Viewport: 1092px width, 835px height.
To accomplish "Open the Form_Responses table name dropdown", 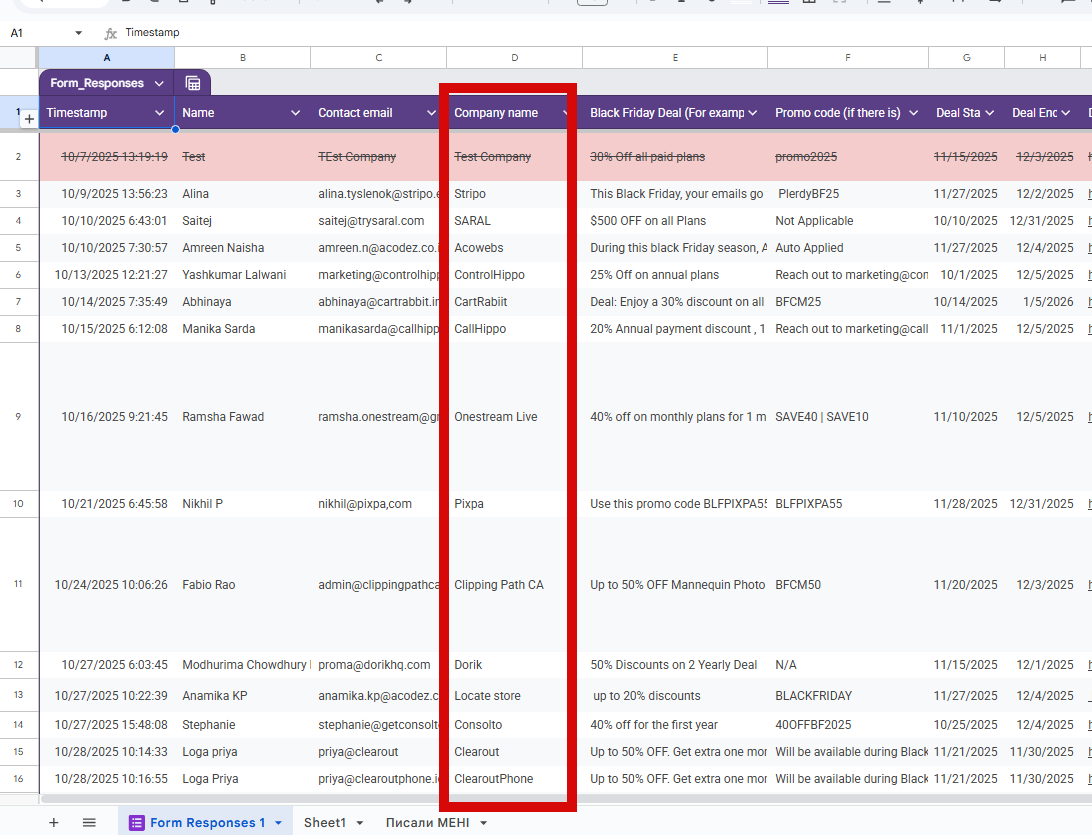I will (x=159, y=83).
